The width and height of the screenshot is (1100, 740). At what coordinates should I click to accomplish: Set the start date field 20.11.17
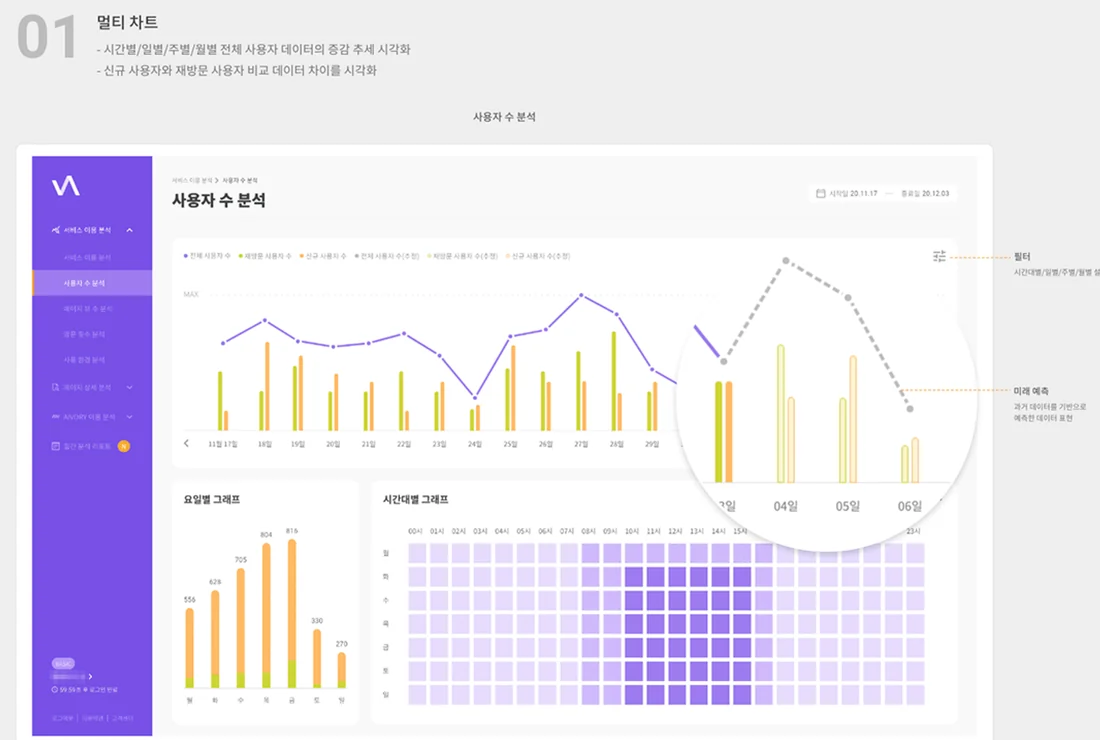pos(853,194)
